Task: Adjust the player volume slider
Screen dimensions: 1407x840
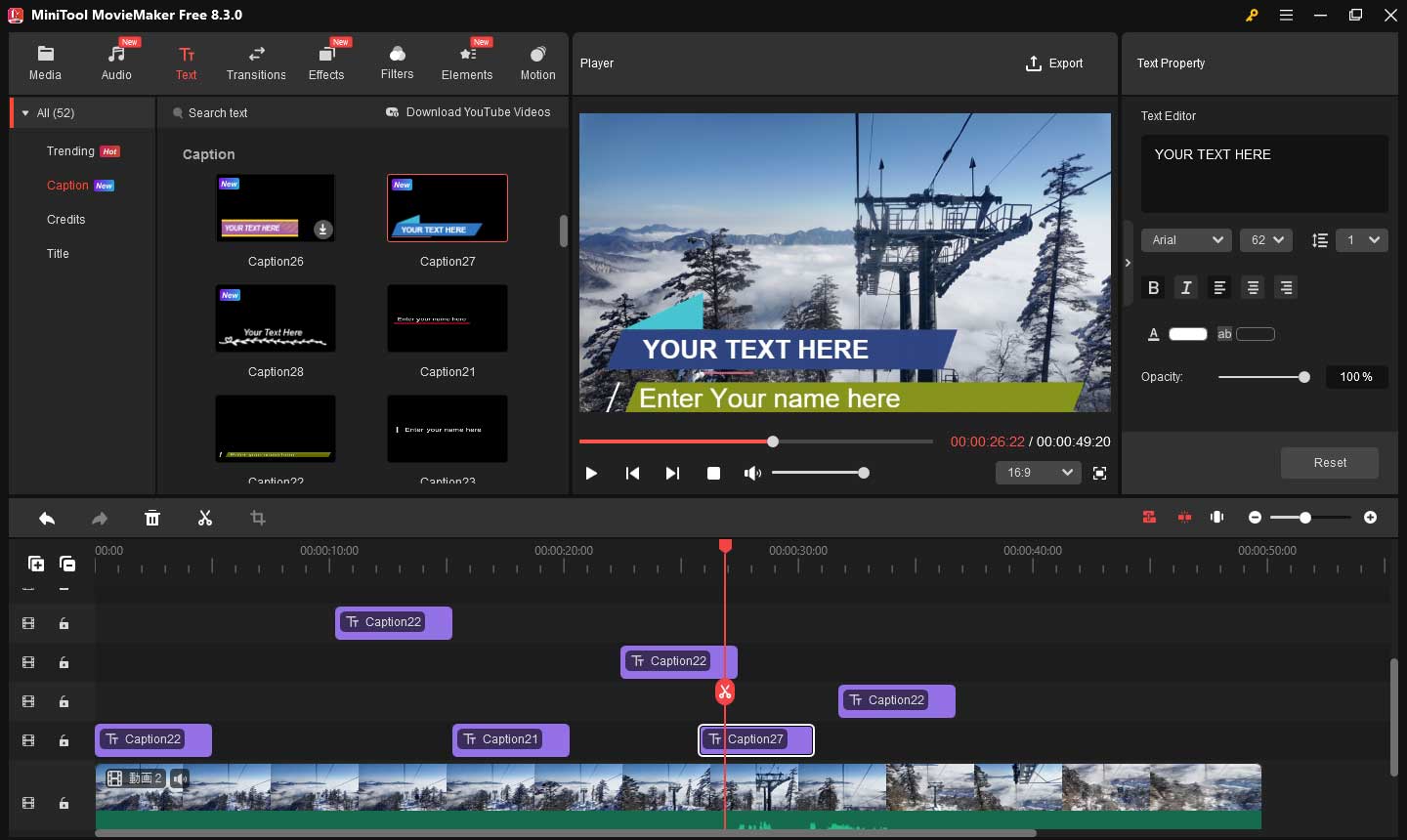Action: [821, 473]
